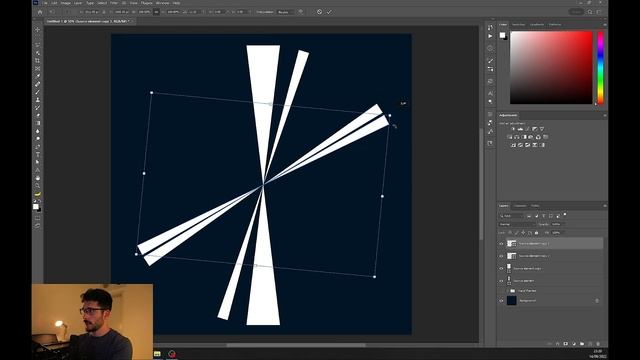Add a layer mask from panel footer
640x360 pixels.
pos(566,344)
